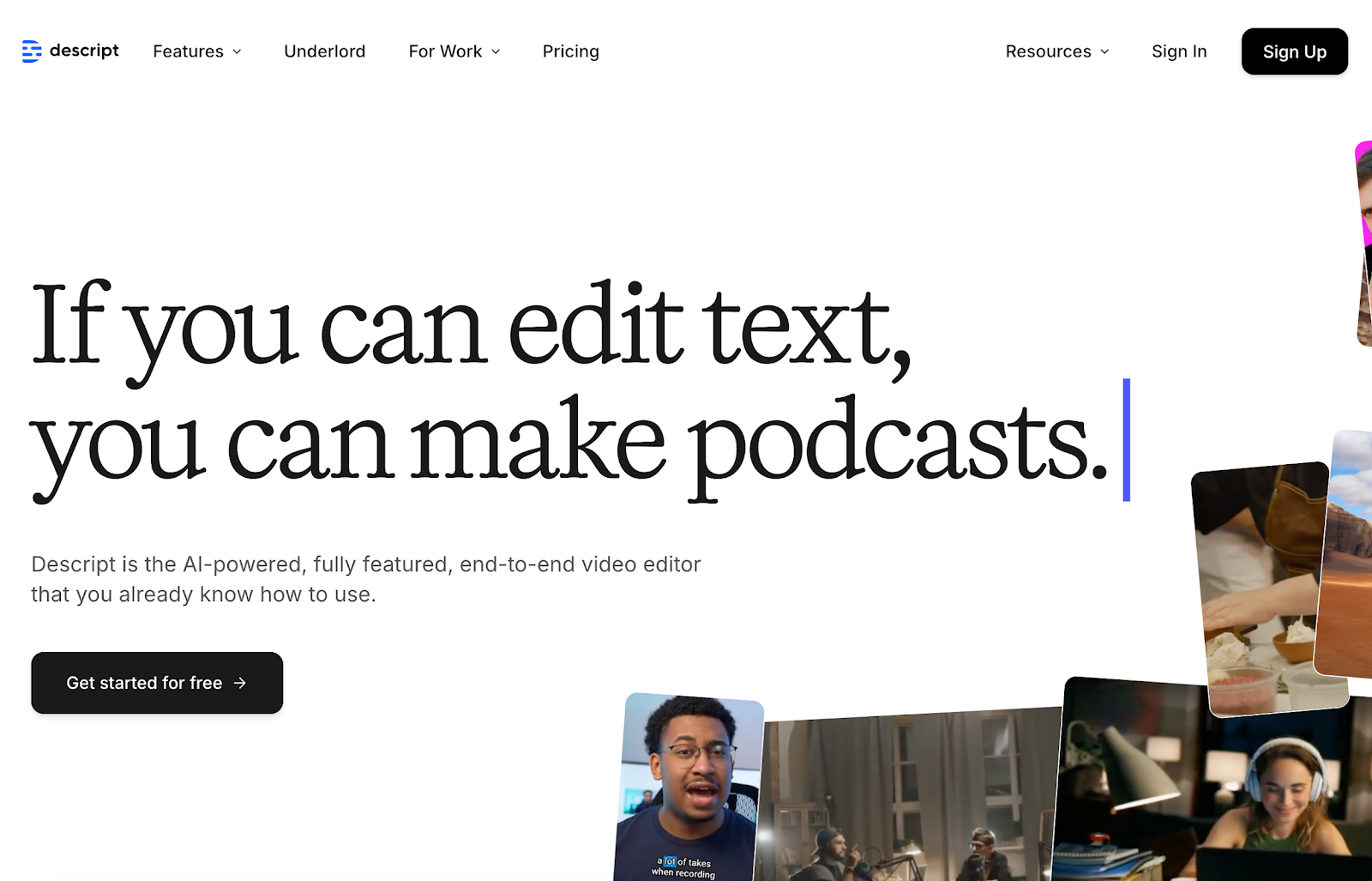Select the Pricing menu item
Image resolution: width=1372 pixels, height=881 pixels.
[x=569, y=51]
